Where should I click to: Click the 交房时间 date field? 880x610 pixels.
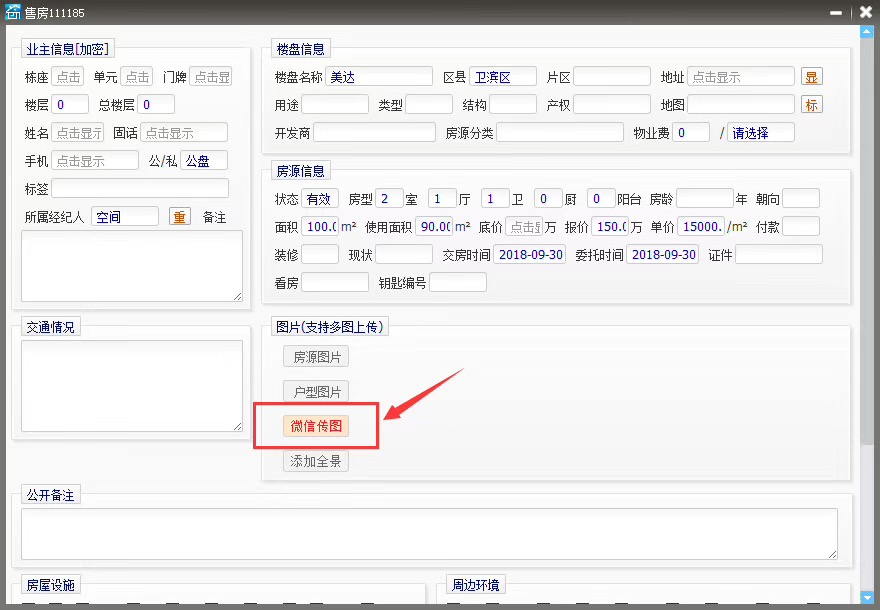tap(530, 255)
